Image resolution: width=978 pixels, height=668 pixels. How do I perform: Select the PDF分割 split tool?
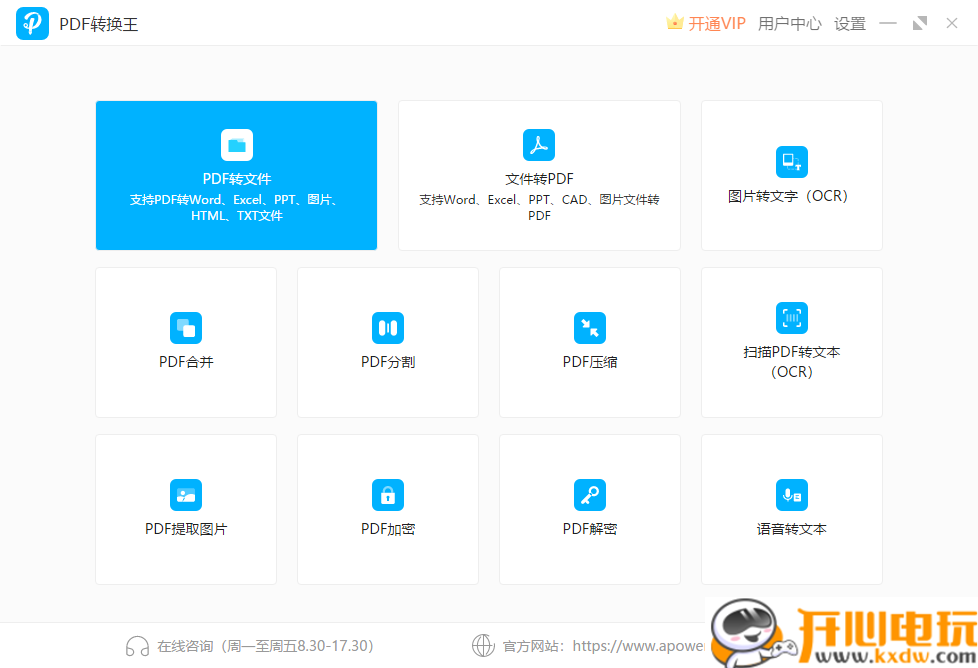point(387,342)
